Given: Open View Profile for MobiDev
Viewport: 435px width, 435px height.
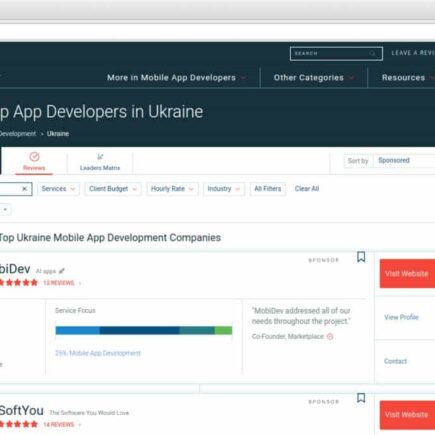Looking at the screenshot, I should click(x=401, y=317).
